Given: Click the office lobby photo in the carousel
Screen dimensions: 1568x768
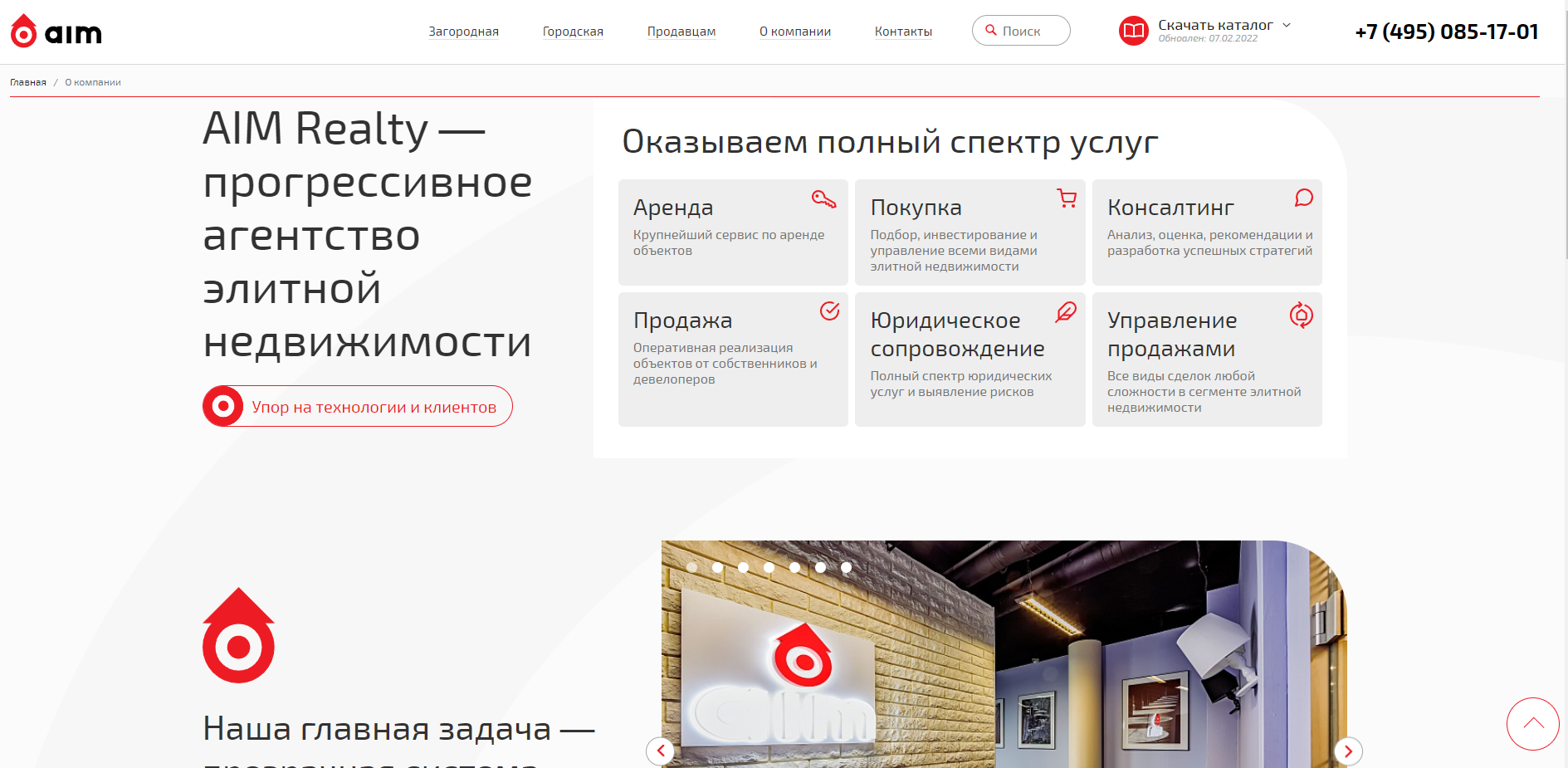Looking at the screenshot, I should click(1004, 654).
